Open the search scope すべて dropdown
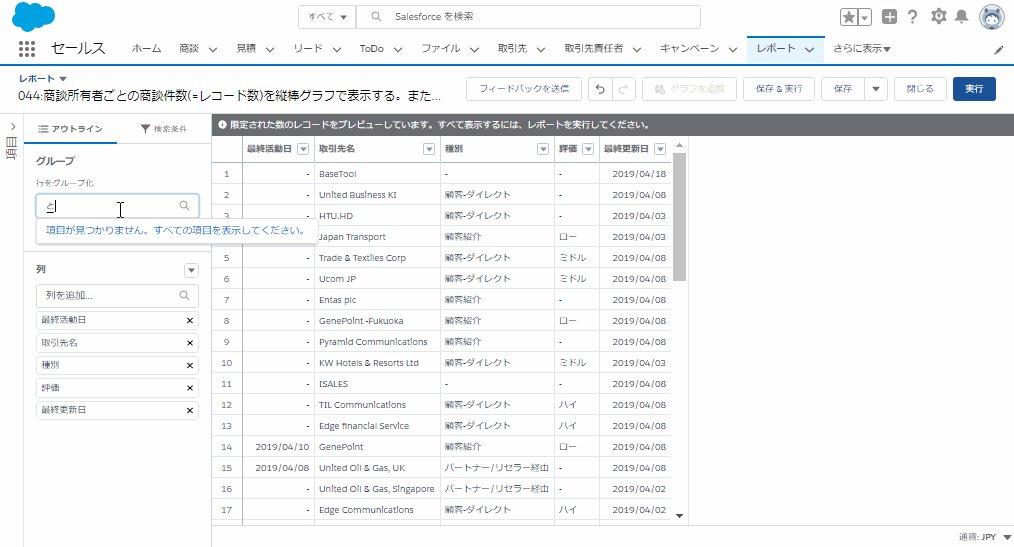Viewport: 1014px width, 547px height. coord(327,17)
